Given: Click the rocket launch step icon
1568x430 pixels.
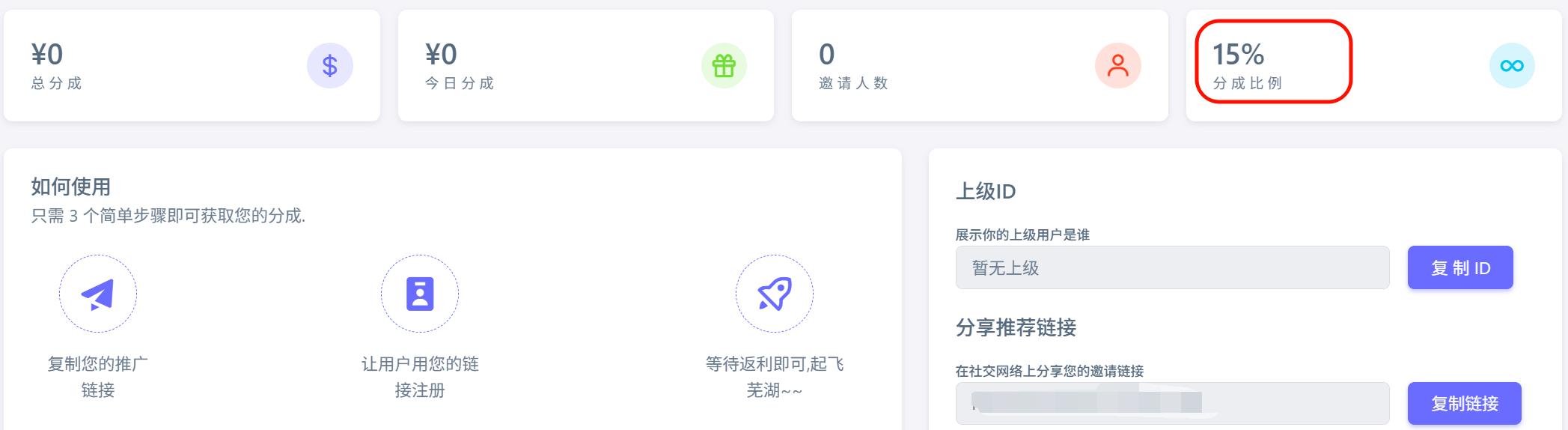Looking at the screenshot, I should point(775,294).
